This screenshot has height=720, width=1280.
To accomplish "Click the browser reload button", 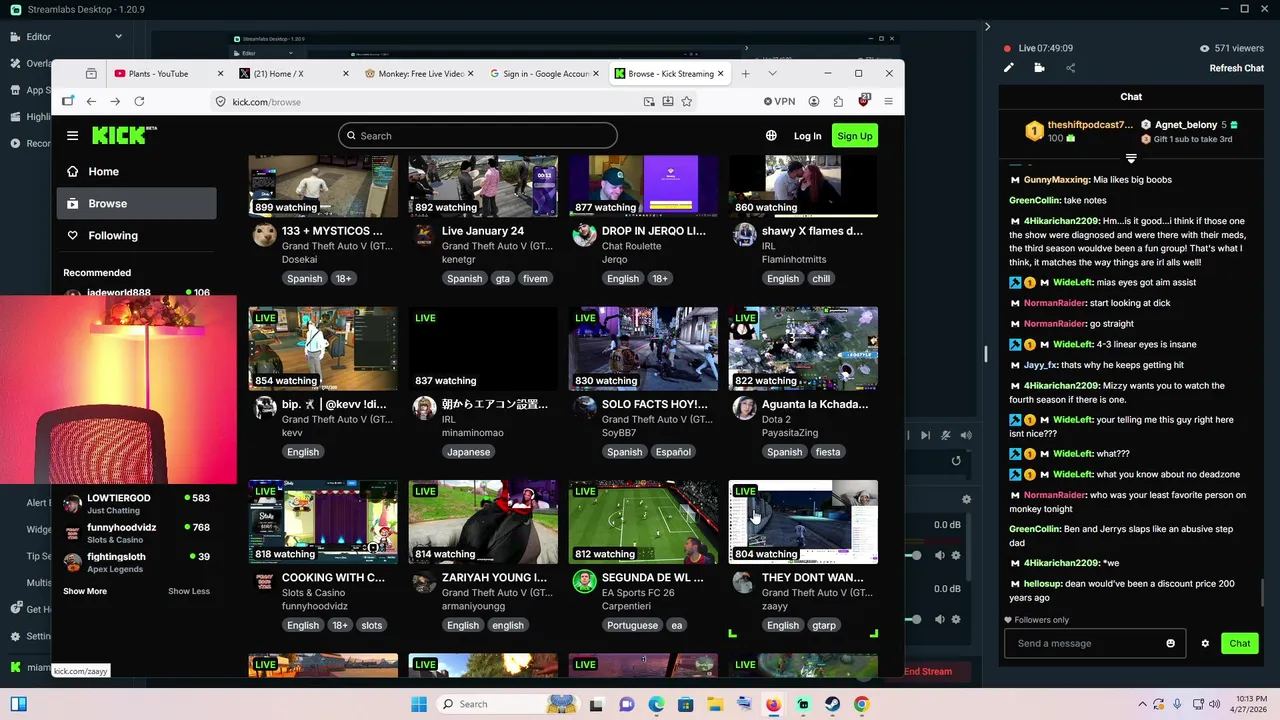I will (139, 101).
